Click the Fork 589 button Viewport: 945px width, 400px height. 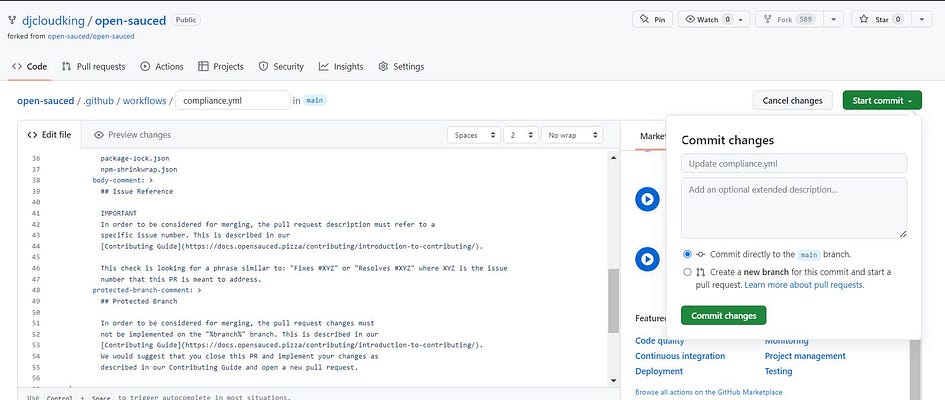click(789, 19)
